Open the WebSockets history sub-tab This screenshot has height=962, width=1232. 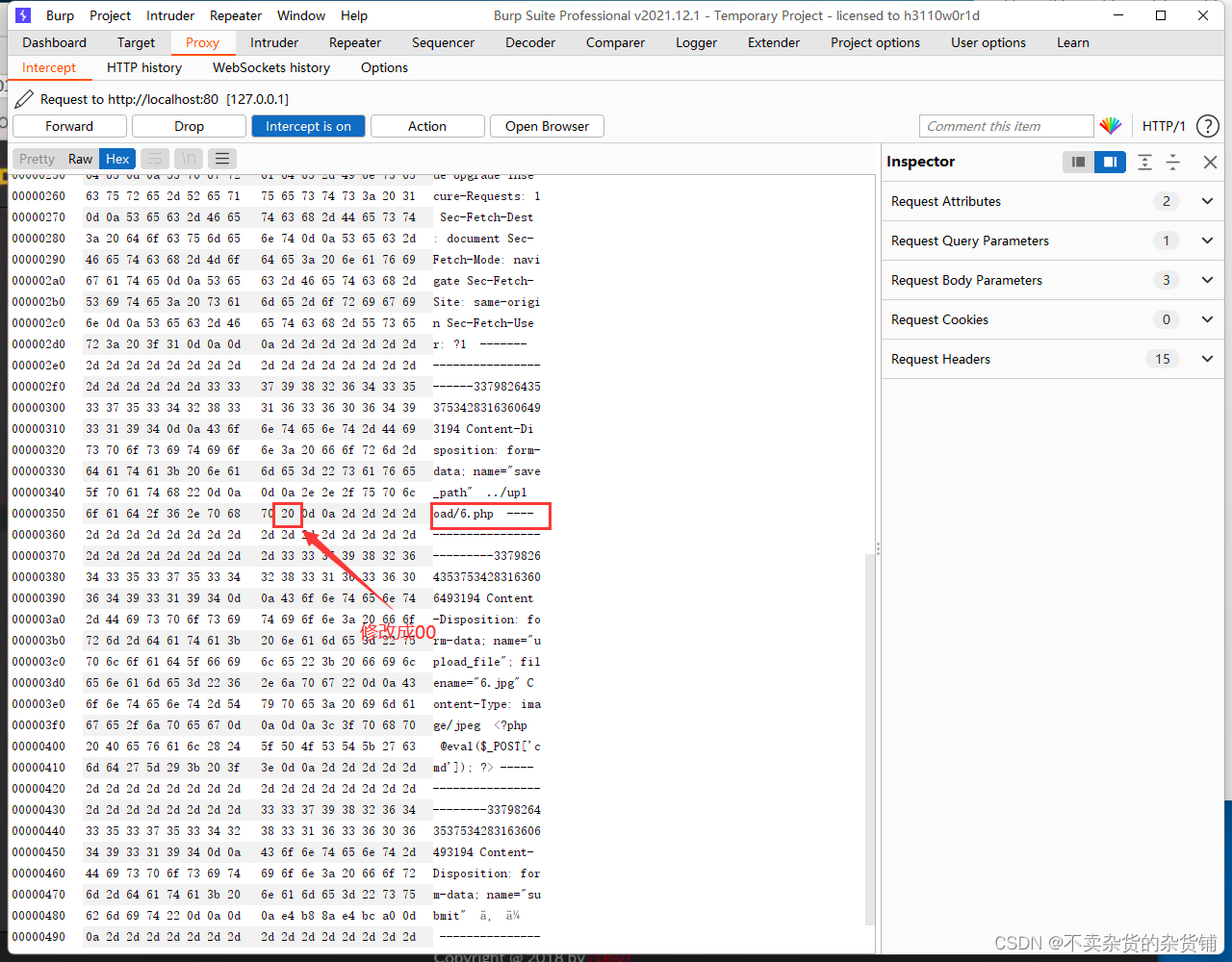point(271,67)
